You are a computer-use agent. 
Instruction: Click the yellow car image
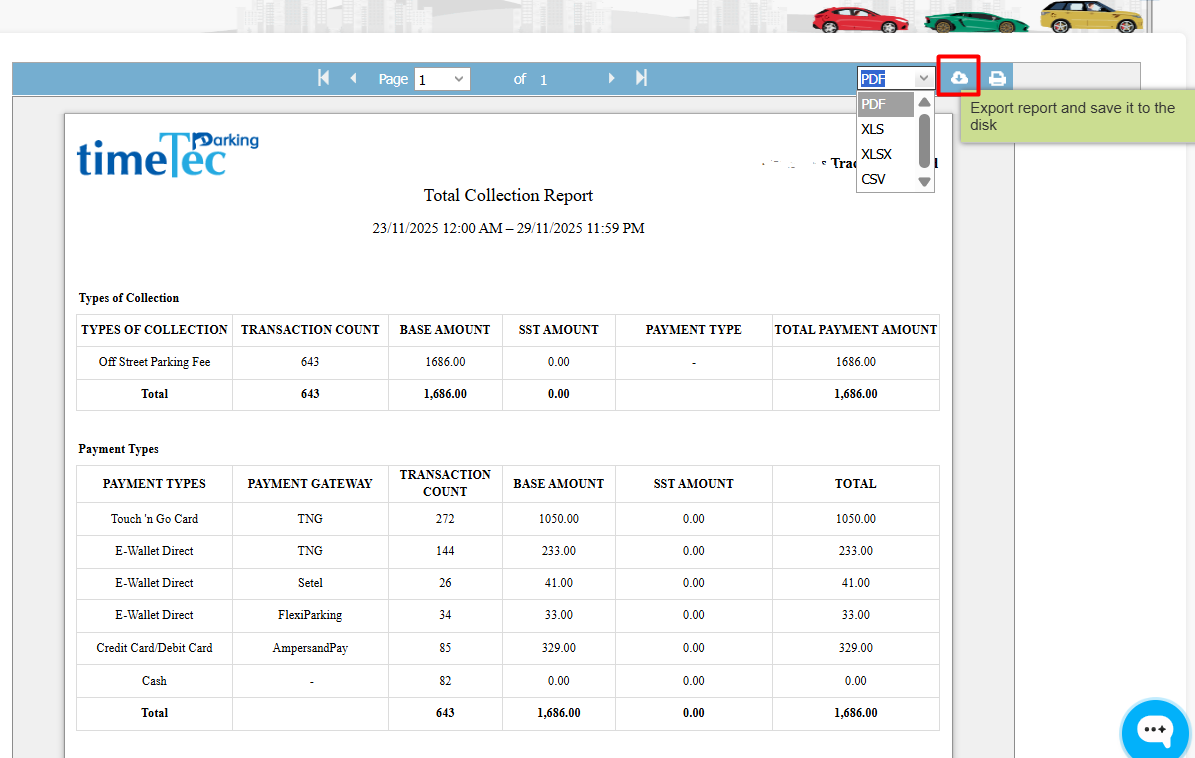[1090, 17]
